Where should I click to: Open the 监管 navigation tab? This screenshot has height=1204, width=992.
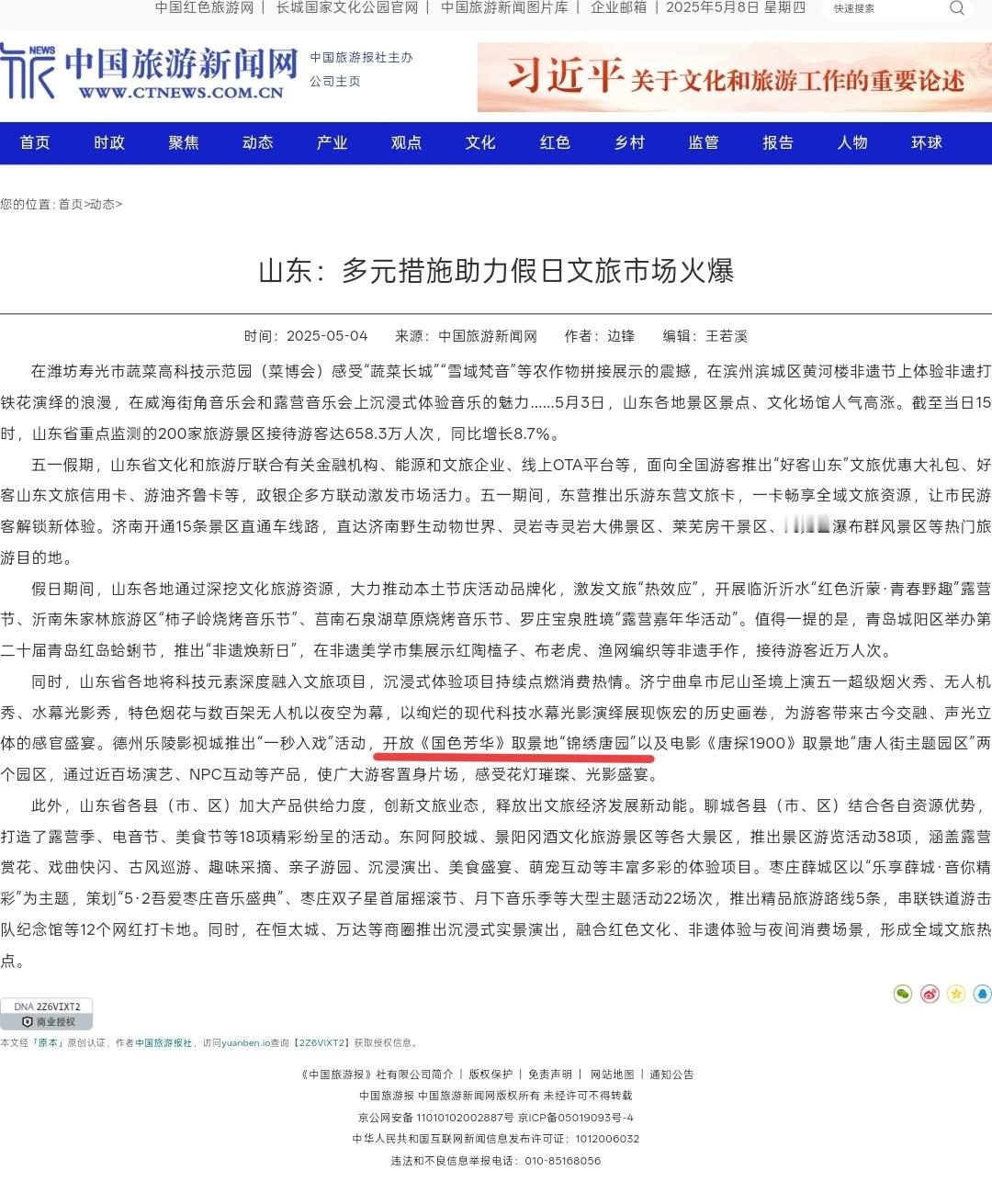click(x=704, y=142)
